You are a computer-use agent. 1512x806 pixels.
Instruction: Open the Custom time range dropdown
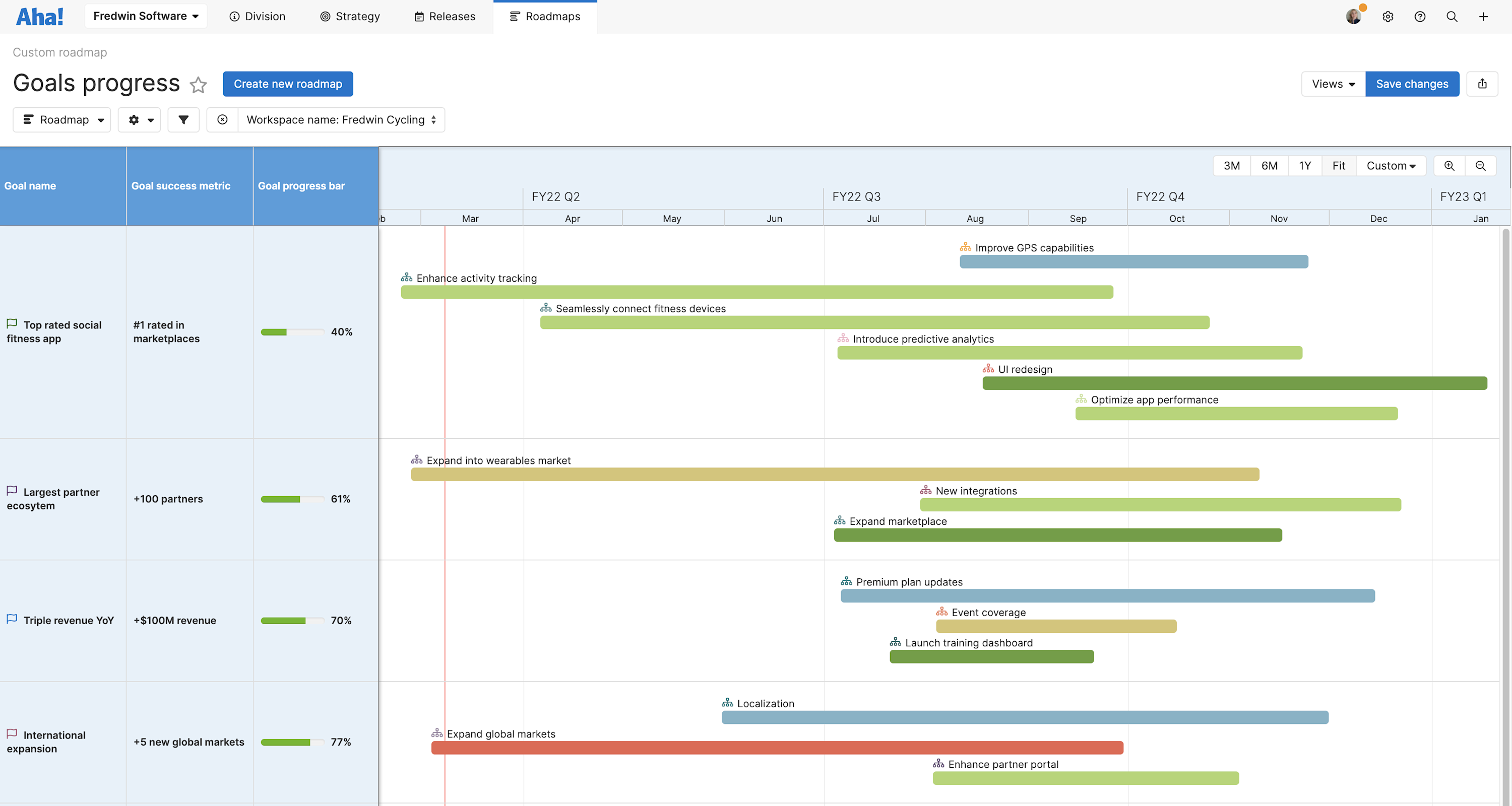tap(1391, 166)
